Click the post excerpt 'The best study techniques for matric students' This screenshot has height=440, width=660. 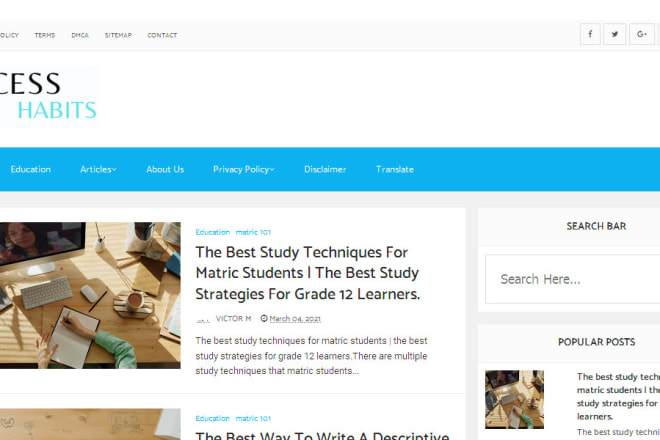coord(311,356)
